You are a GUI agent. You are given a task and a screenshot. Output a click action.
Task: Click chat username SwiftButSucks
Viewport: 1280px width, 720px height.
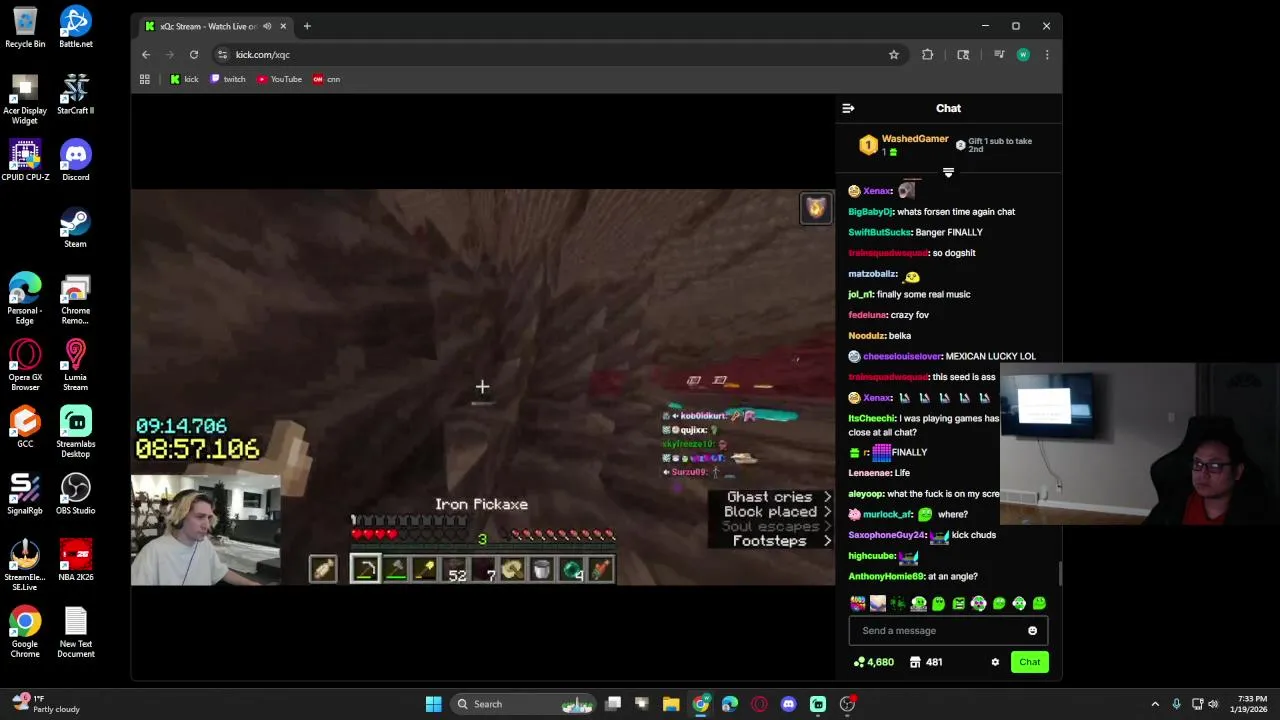[879, 232]
